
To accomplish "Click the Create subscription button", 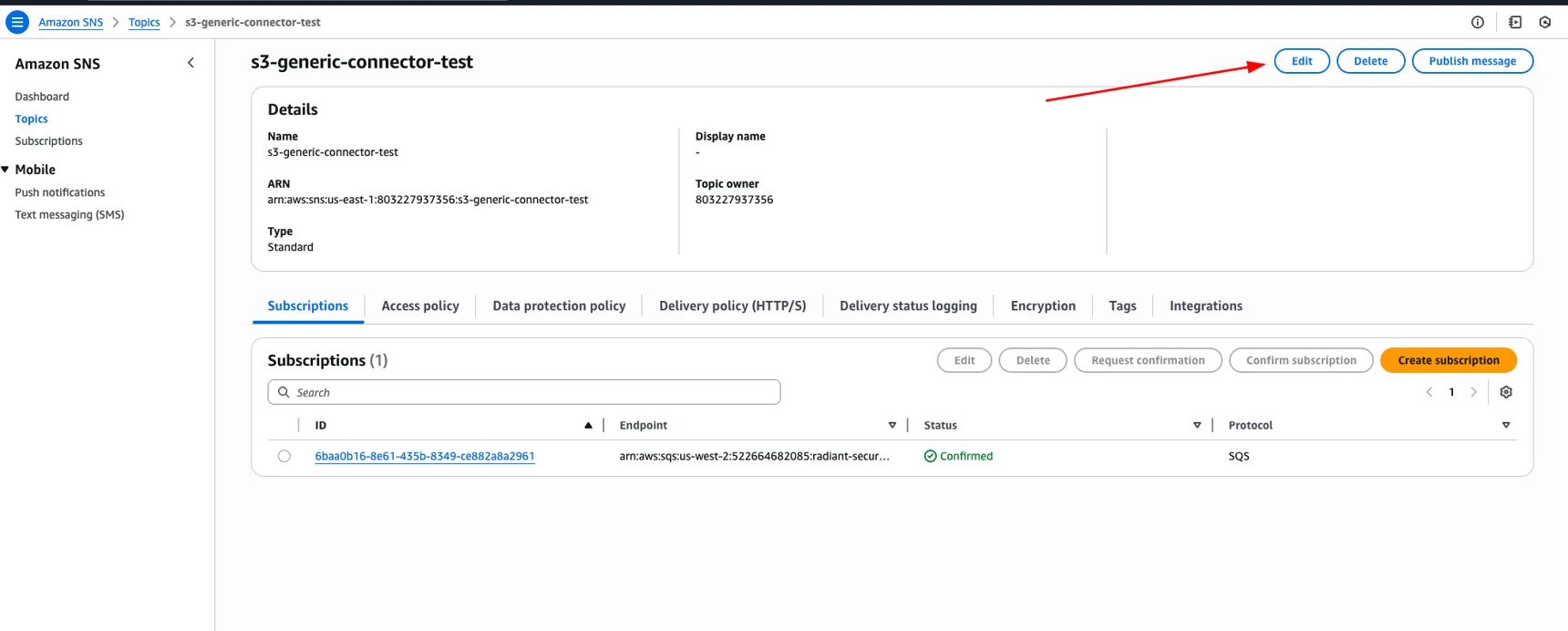I will pos(1448,360).
